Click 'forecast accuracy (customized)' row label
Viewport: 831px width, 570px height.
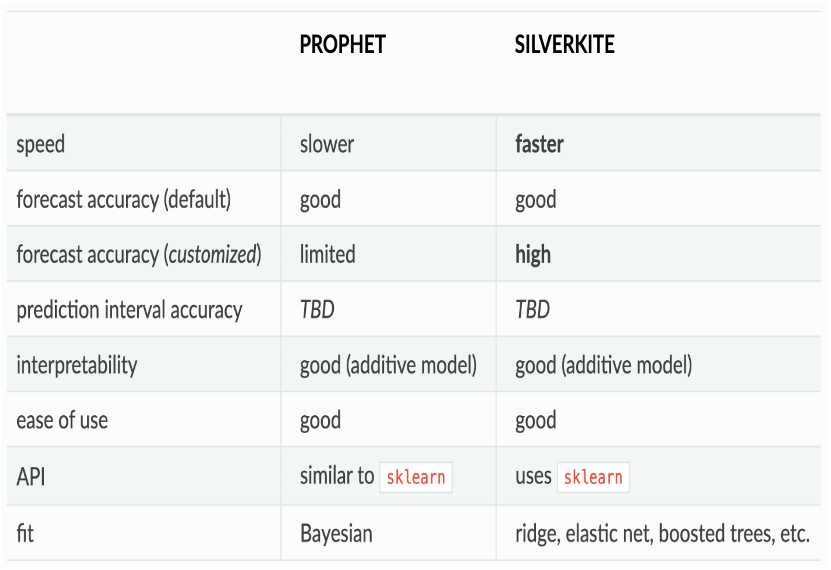pos(139,254)
